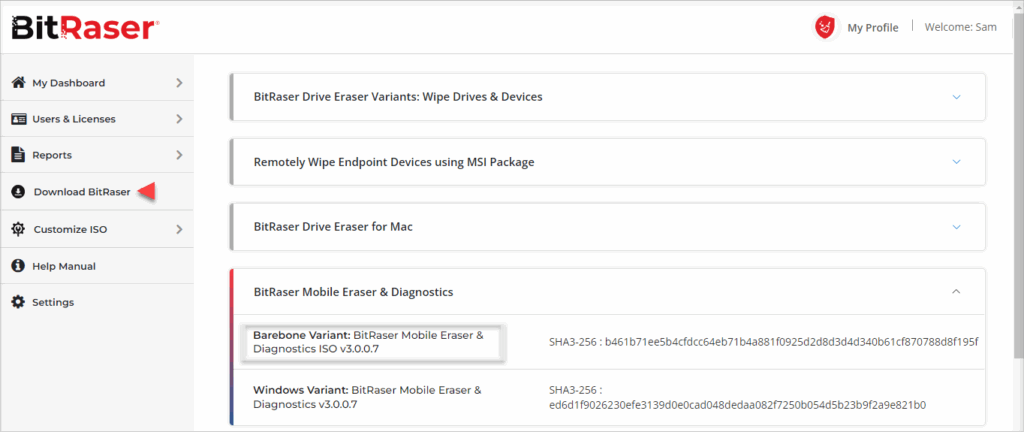Screen dimensions: 1024x432
Task: Expand My Dashboard chevron arrow
Action: click(180, 83)
